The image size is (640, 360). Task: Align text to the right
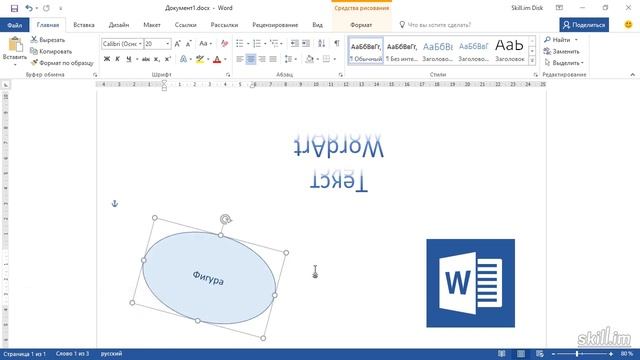(262, 59)
